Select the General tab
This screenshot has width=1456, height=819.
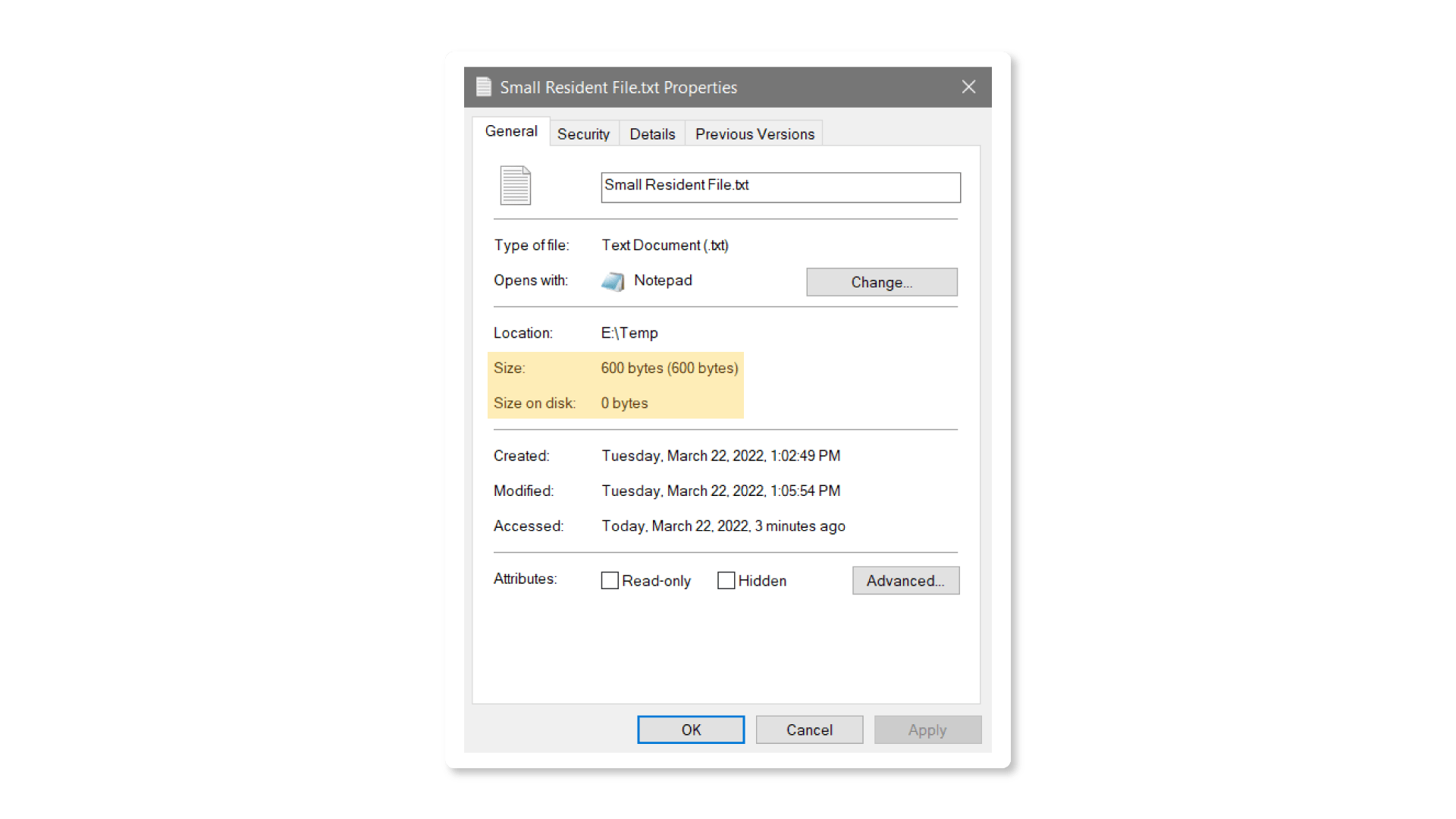click(511, 131)
